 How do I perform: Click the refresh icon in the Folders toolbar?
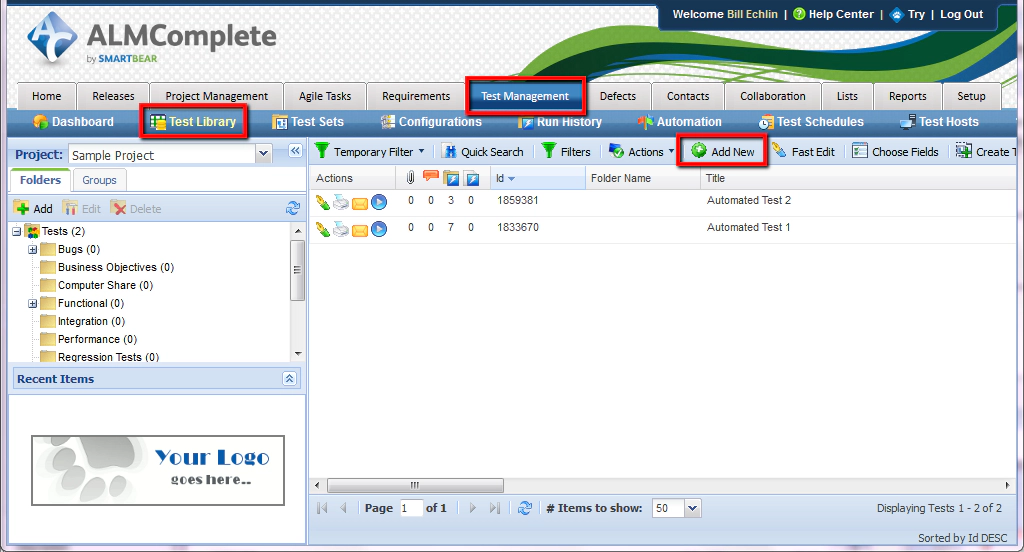(293, 208)
